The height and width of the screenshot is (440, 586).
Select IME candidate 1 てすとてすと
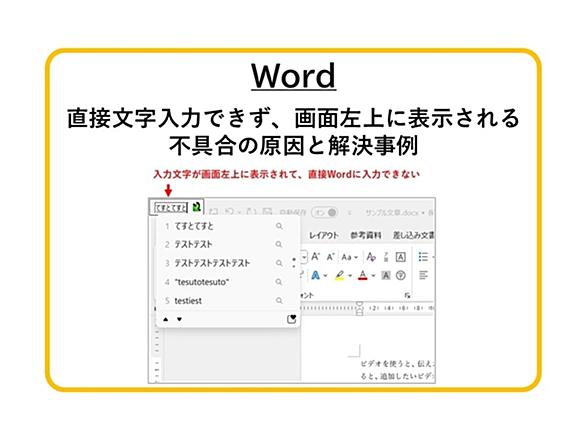coord(223,226)
